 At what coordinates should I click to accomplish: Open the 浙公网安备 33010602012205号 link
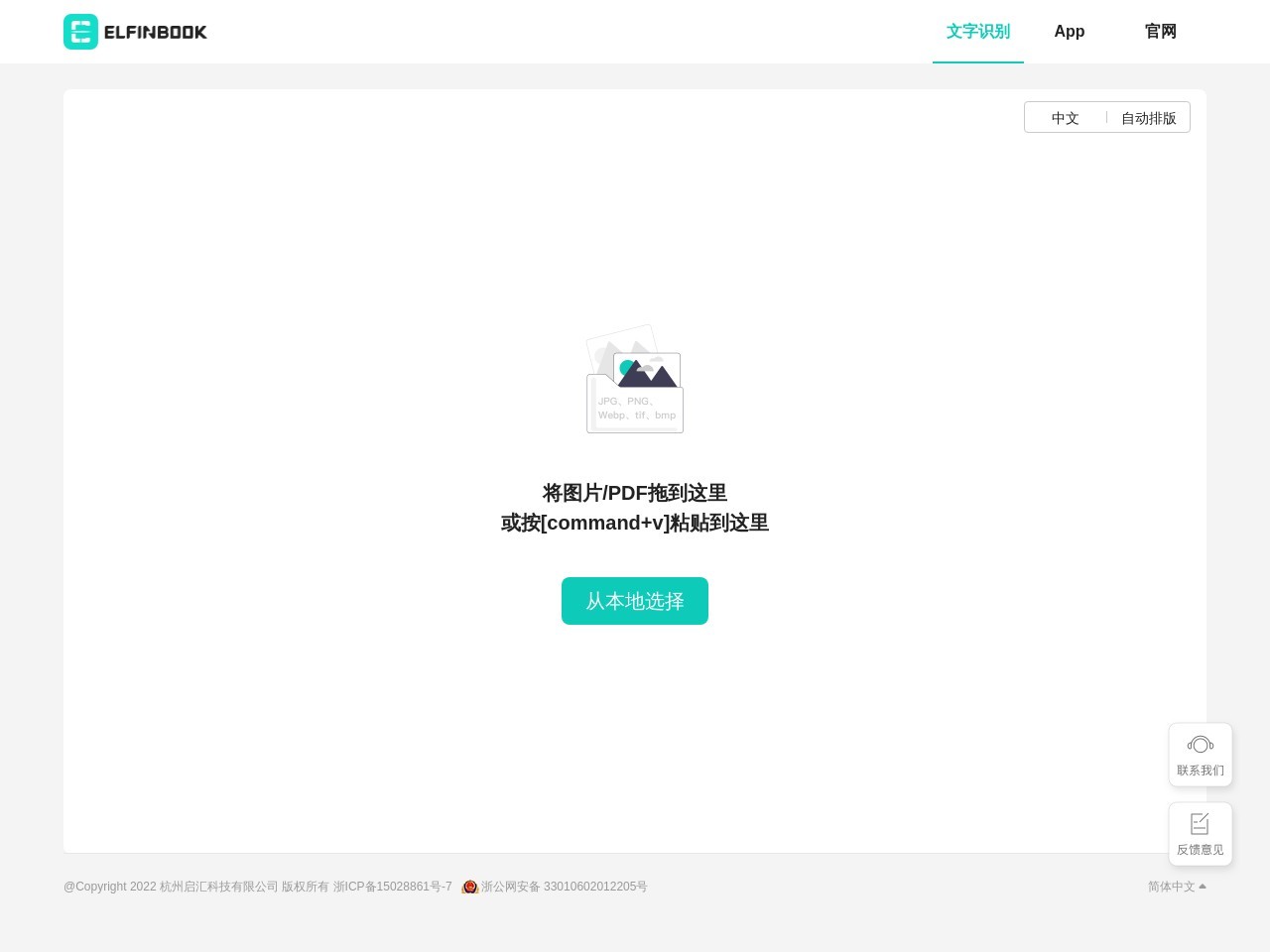pos(564,887)
